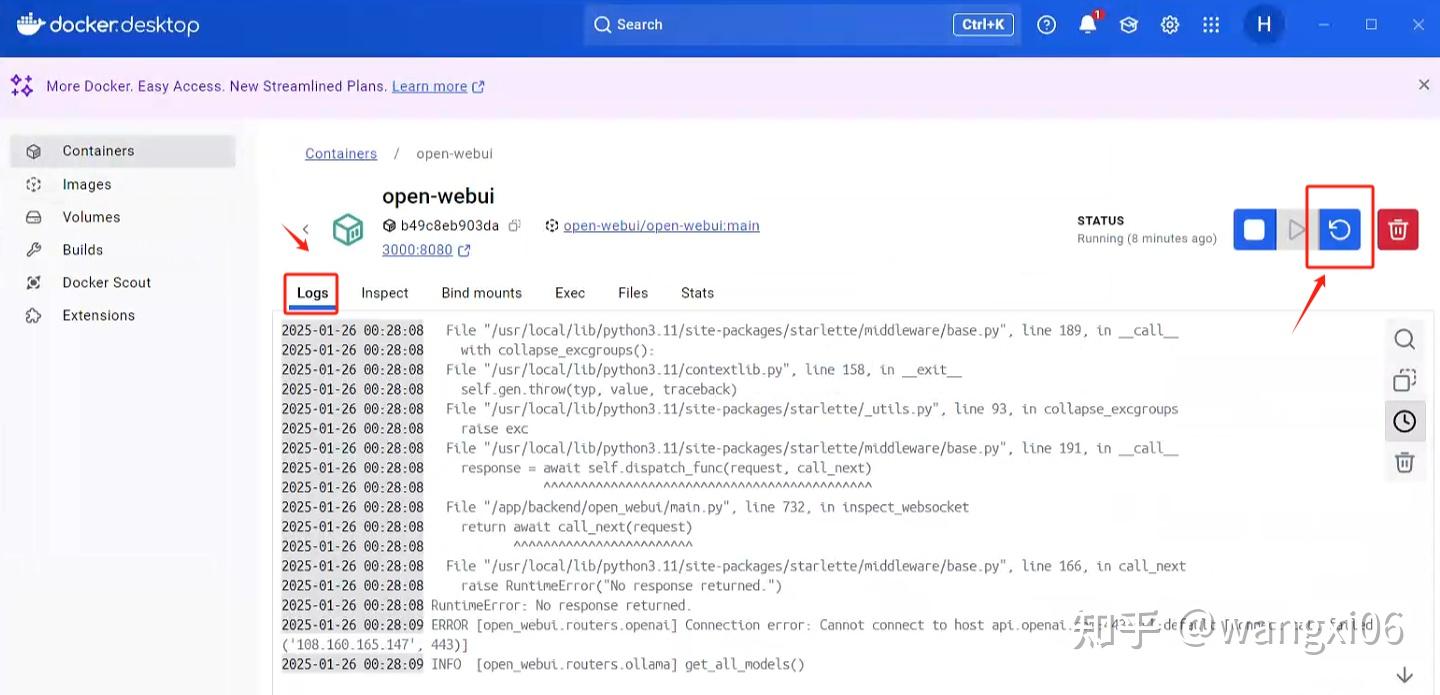Screen dimensions: 1440x695
Task: Stop the running open-webui container
Action: coord(1254,229)
